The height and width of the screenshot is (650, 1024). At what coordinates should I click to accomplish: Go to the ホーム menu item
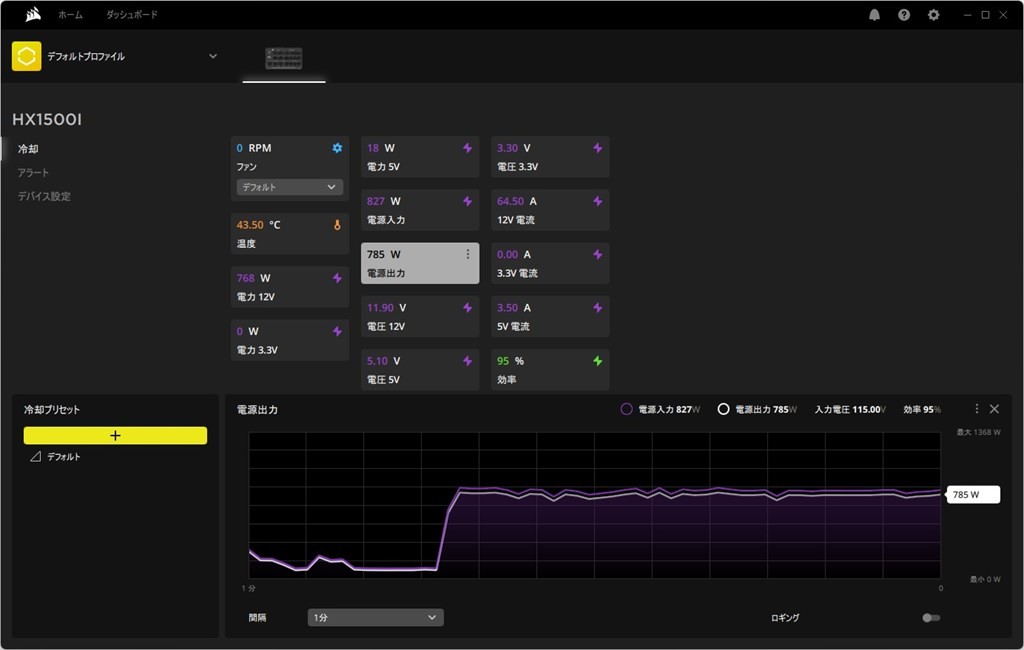[x=70, y=15]
